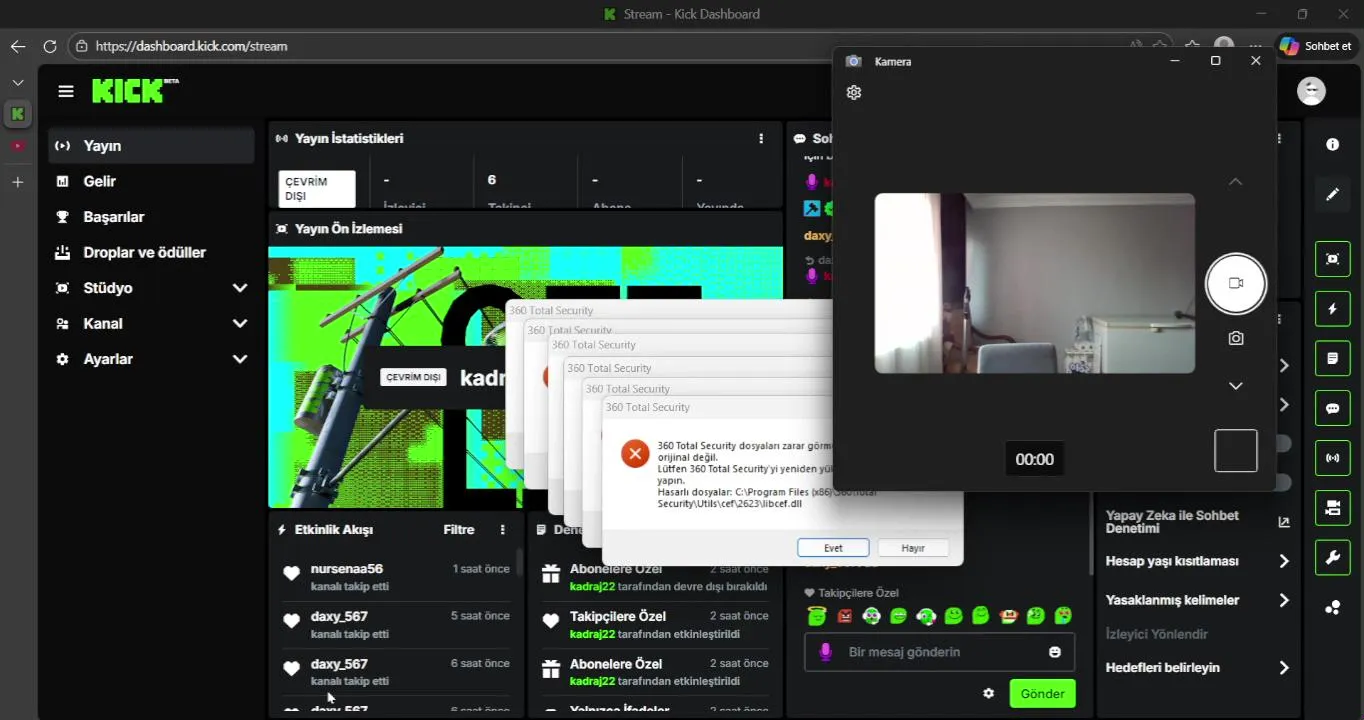Focus the Bir mesaj gönderin field
Screen dimensions: 1364x720
pos(939,652)
